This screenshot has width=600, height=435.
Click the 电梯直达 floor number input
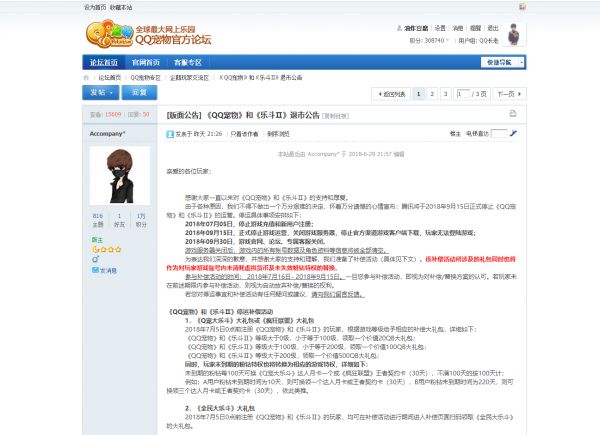click(497, 132)
